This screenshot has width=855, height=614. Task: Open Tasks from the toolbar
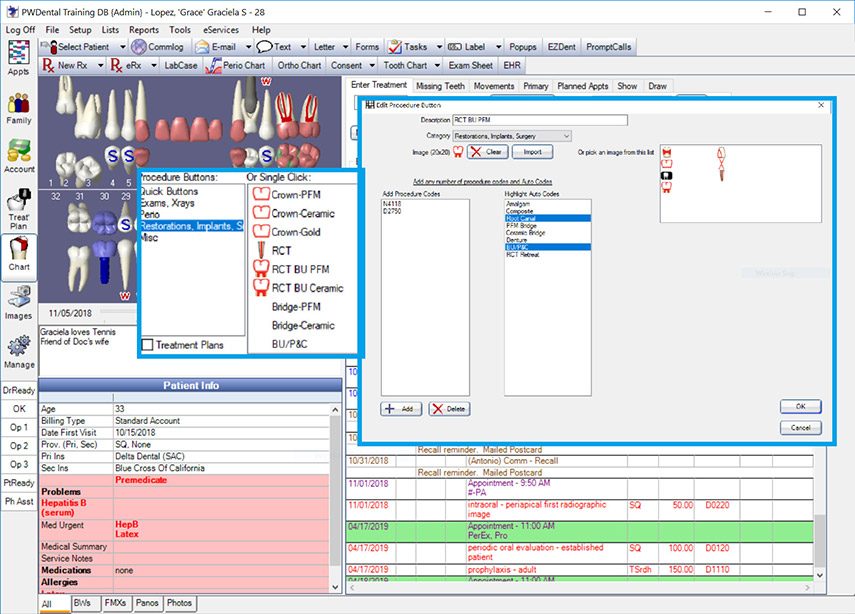tap(408, 47)
